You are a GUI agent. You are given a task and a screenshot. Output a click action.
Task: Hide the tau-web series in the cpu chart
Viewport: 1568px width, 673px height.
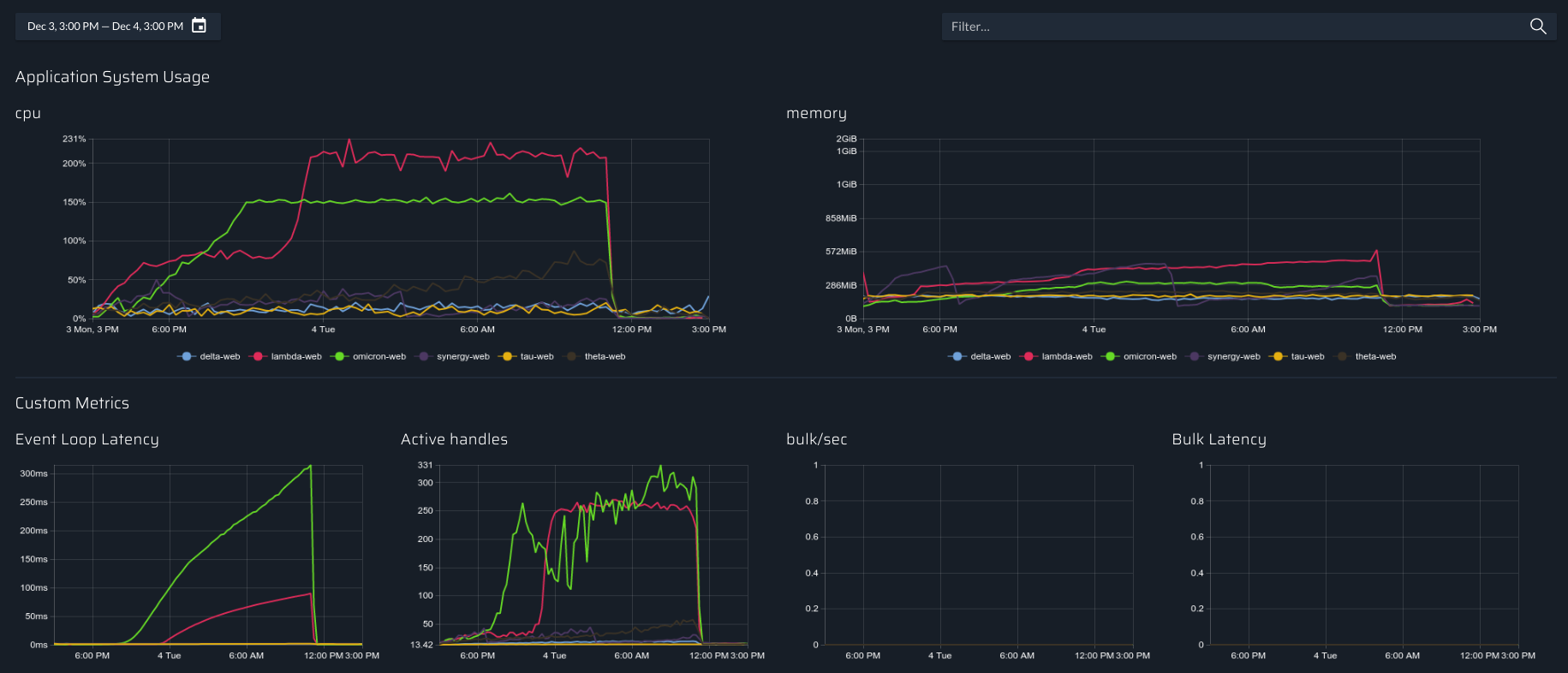[537, 356]
